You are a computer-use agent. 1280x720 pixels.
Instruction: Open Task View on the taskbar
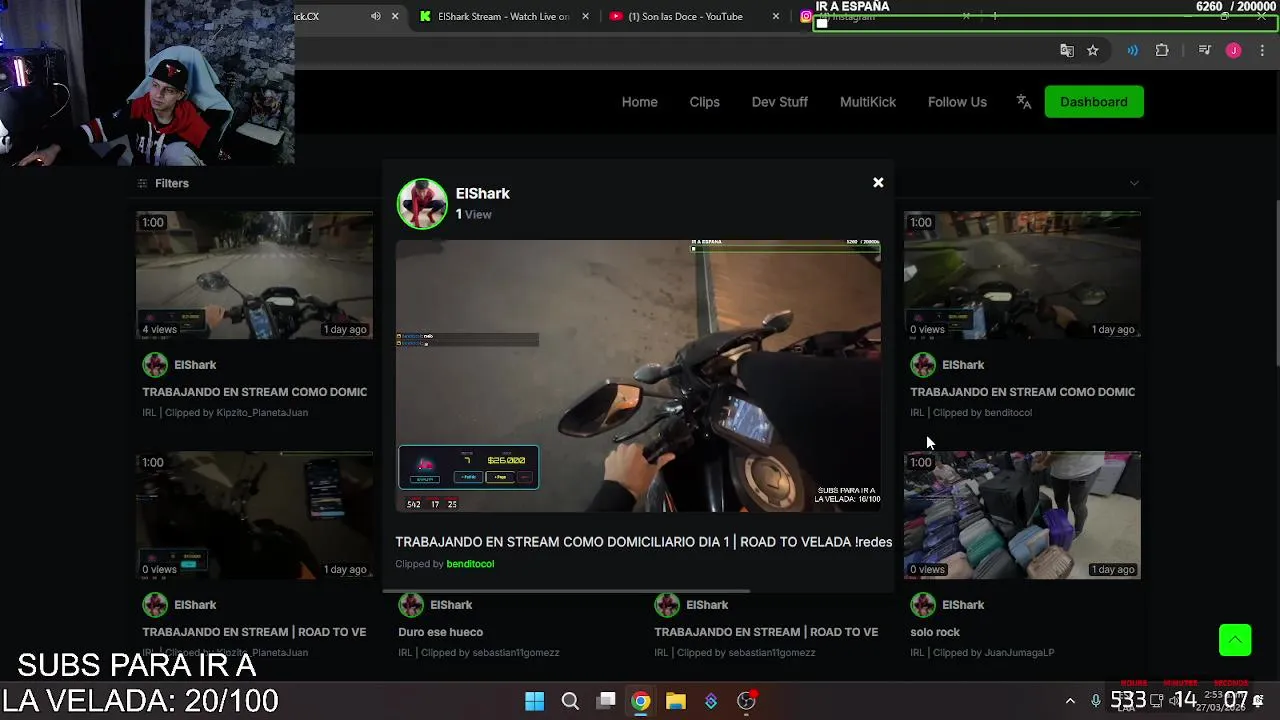click(x=606, y=701)
